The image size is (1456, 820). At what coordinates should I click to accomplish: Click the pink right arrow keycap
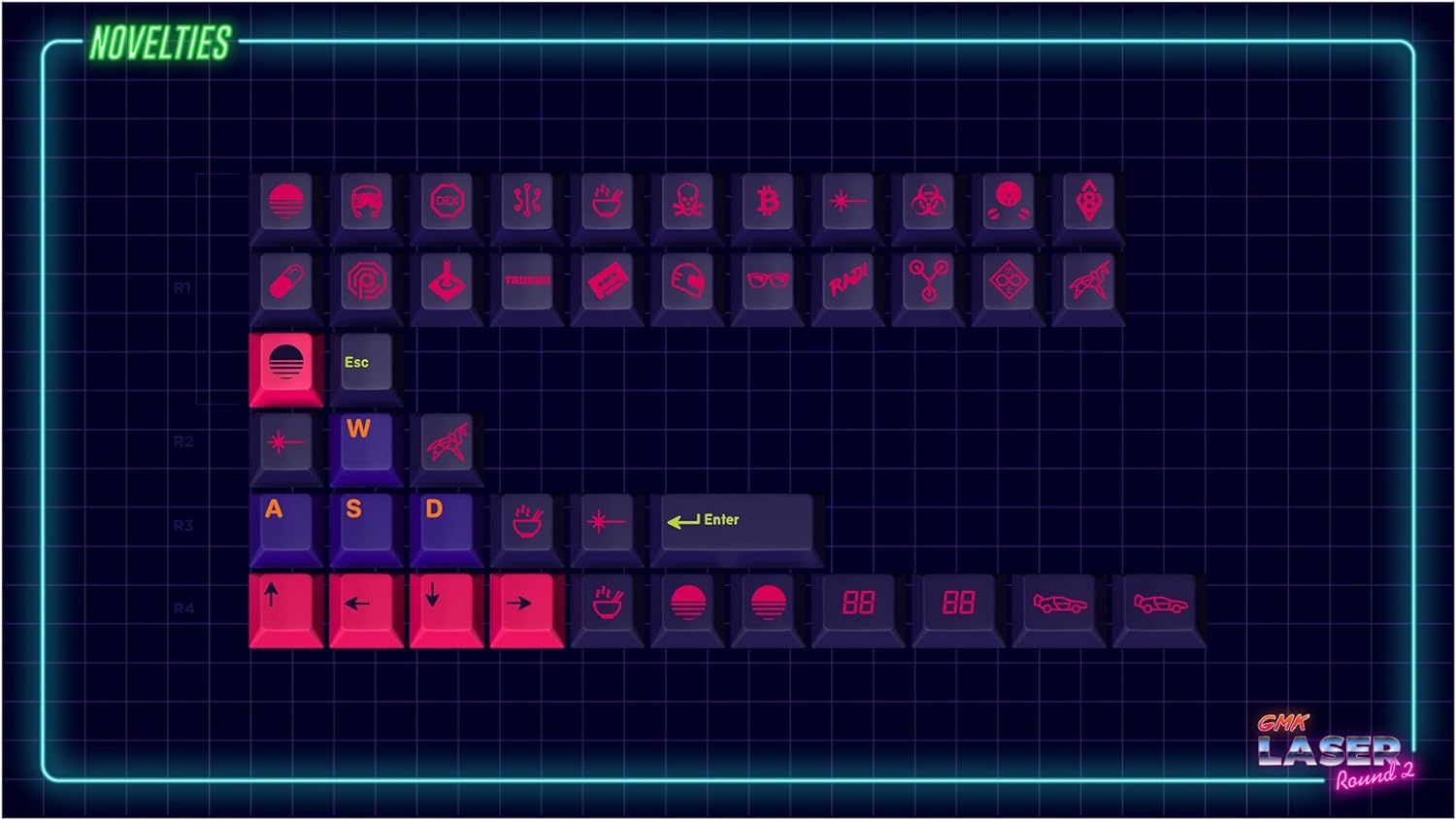[x=527, y=610]
